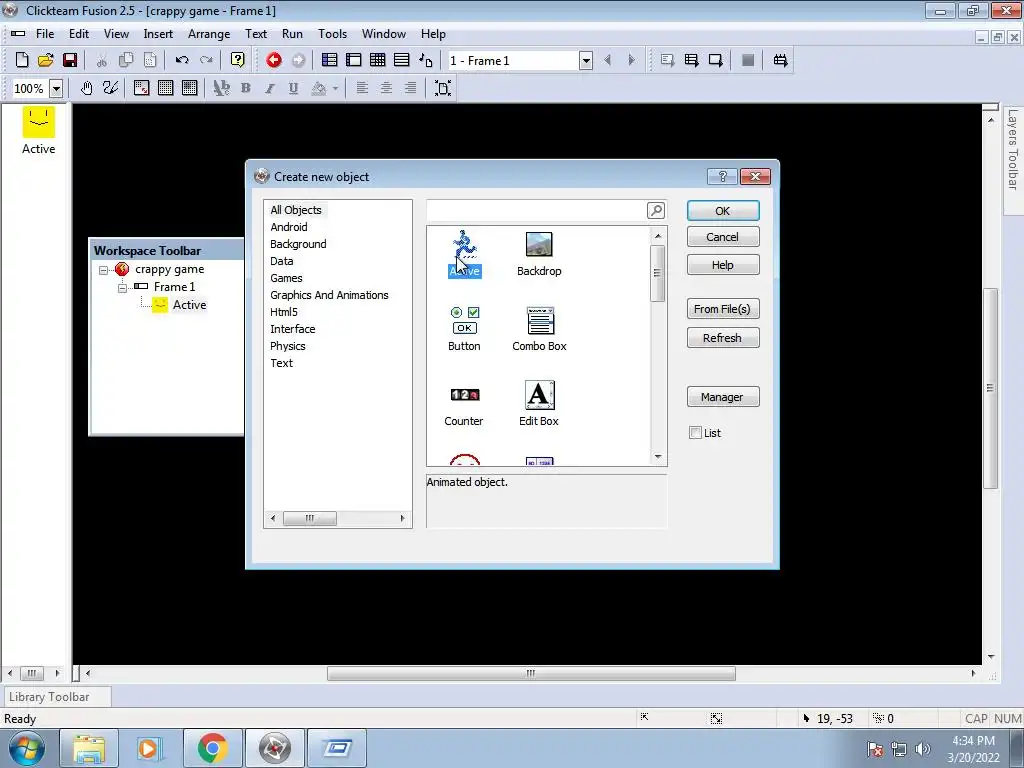Open the Frame Editor toolbar icon
The width and height of the screenshot is (1024, 768).
353,60
